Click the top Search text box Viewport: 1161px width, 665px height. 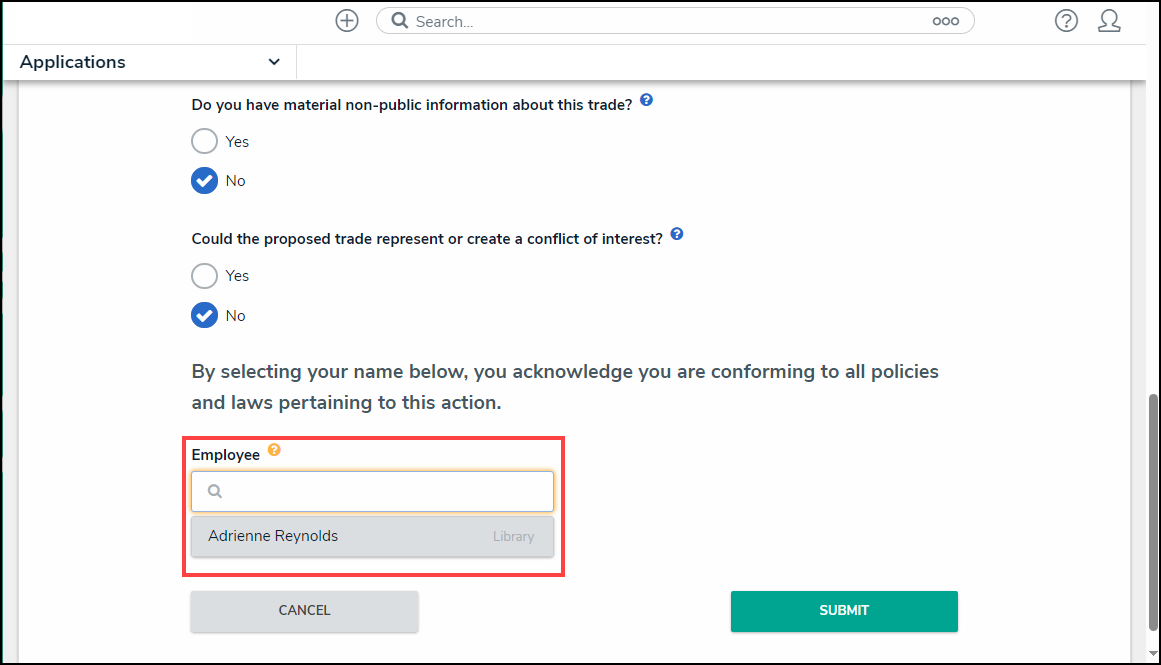[670, 21]
